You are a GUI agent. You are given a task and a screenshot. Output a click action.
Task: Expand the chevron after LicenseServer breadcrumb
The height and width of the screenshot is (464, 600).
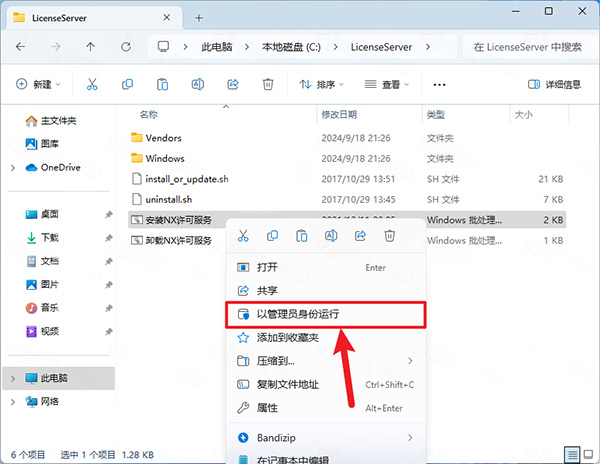click(x=428, y=47)
